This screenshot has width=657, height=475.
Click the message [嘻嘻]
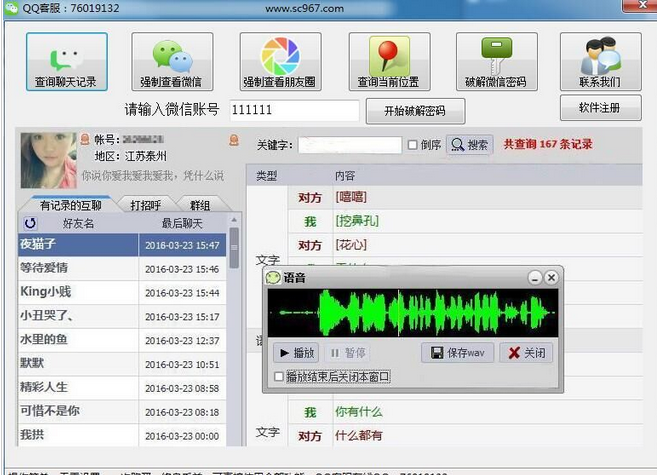coord(351,197)
